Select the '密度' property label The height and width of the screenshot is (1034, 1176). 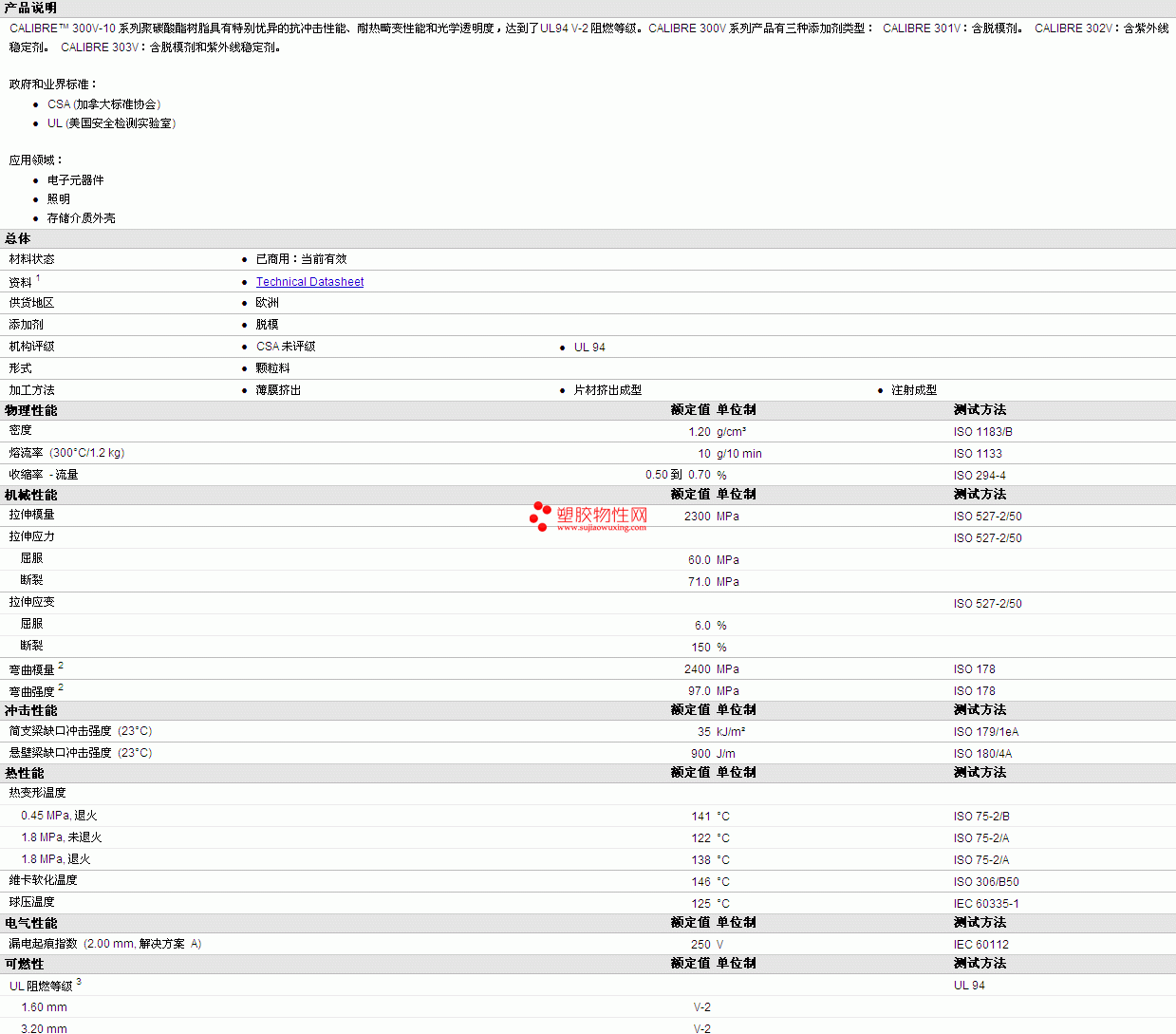point(21,431)
